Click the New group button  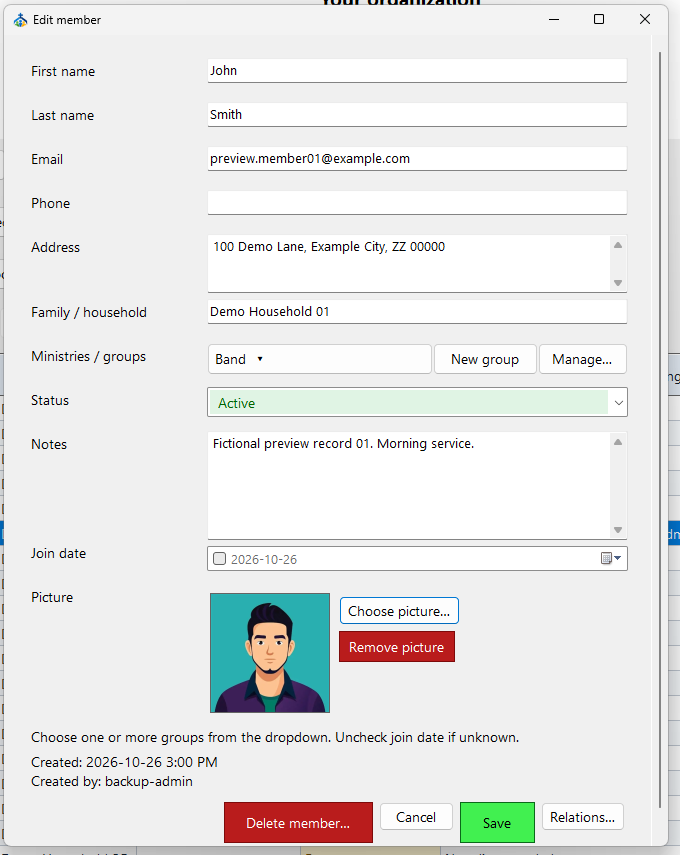tap(485, 359)
